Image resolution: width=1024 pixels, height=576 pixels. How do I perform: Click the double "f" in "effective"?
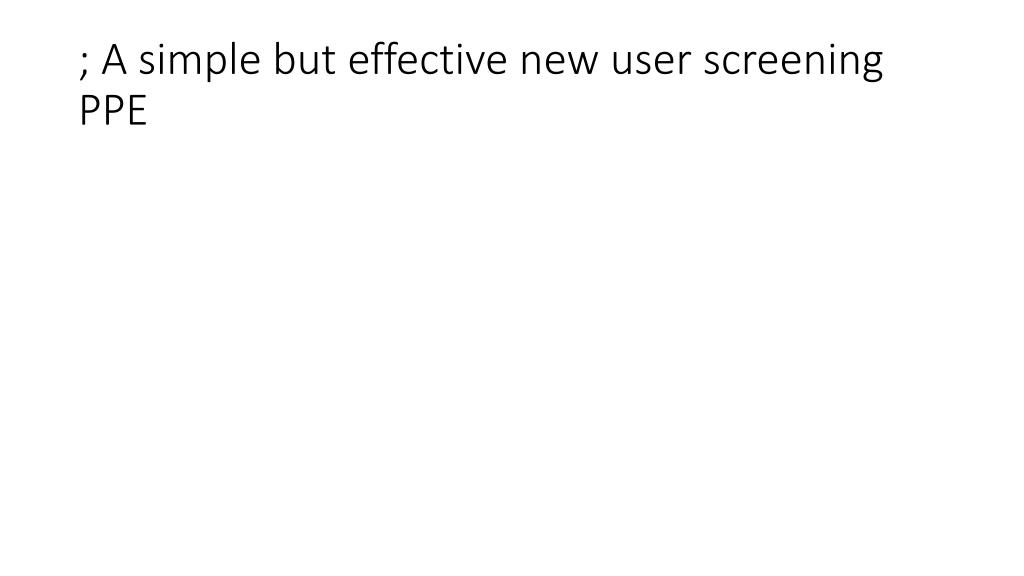(x=382, y=59)
